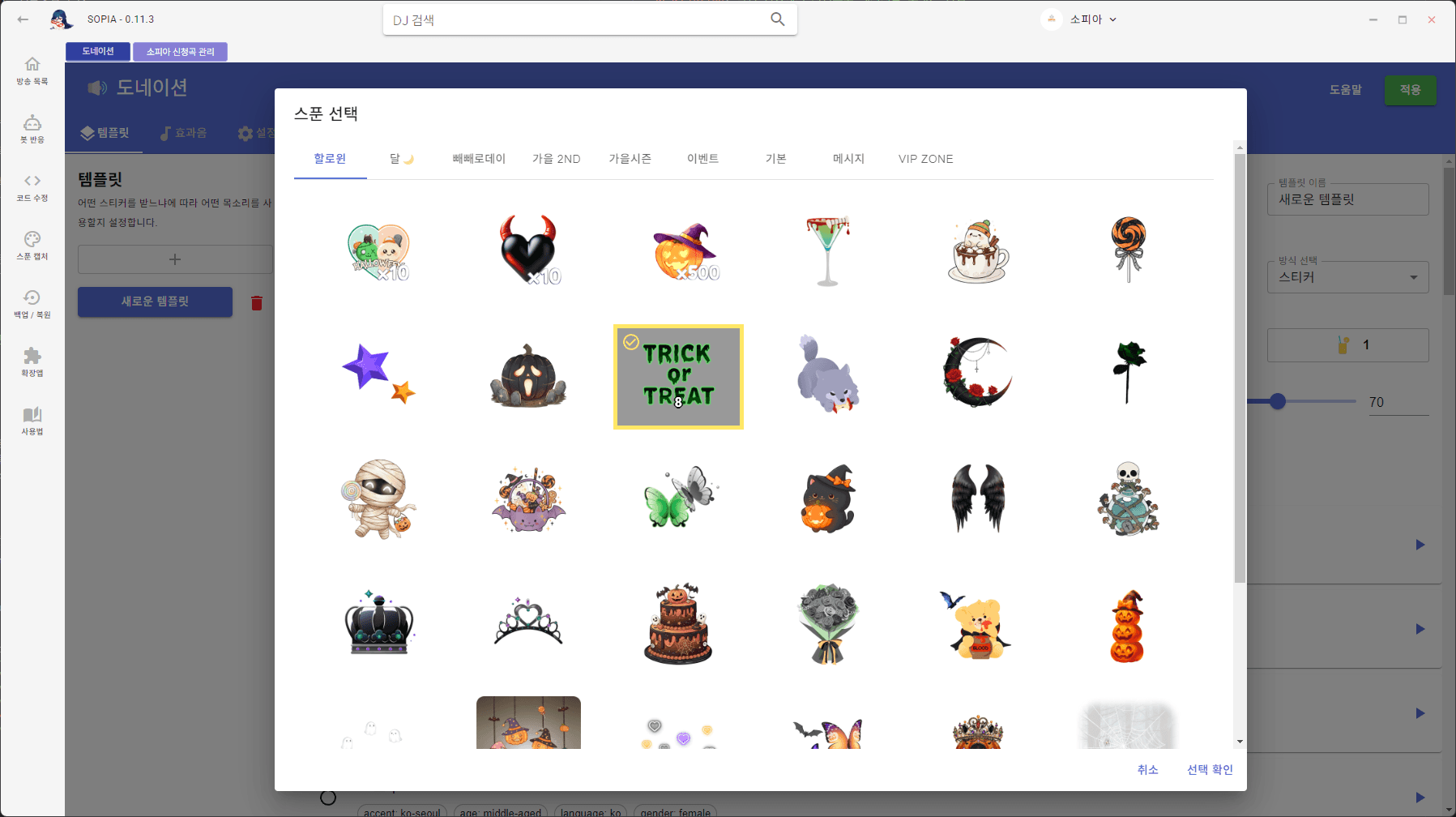
Task: Click the back arrow in the title bar
Action: (x=23, y=19)
